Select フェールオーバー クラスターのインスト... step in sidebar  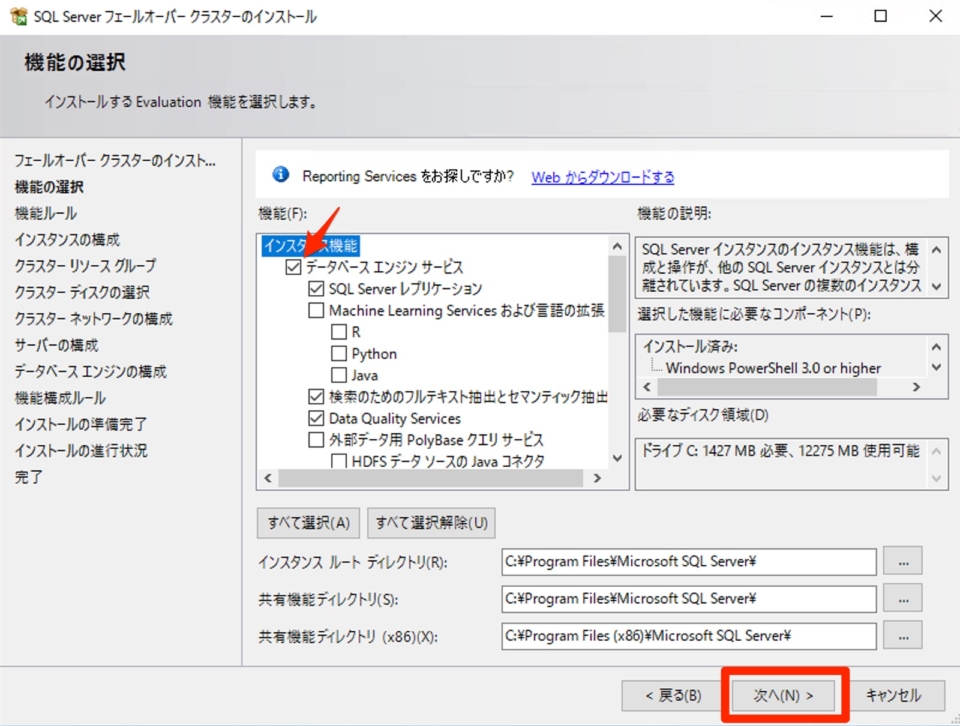(x=115, y=160)
